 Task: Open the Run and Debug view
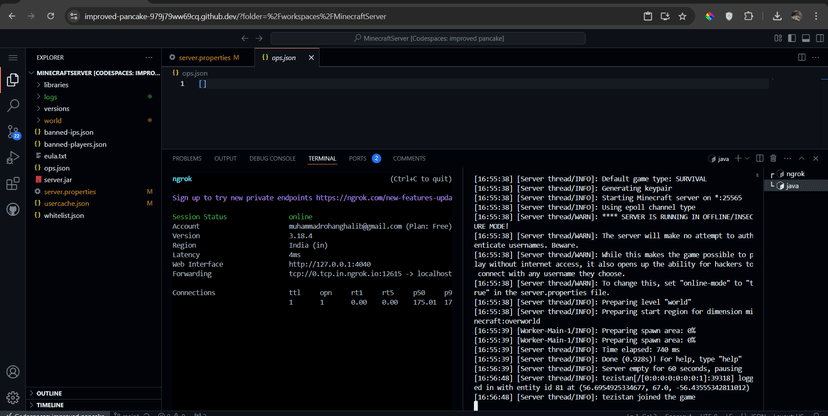[13, 158]
